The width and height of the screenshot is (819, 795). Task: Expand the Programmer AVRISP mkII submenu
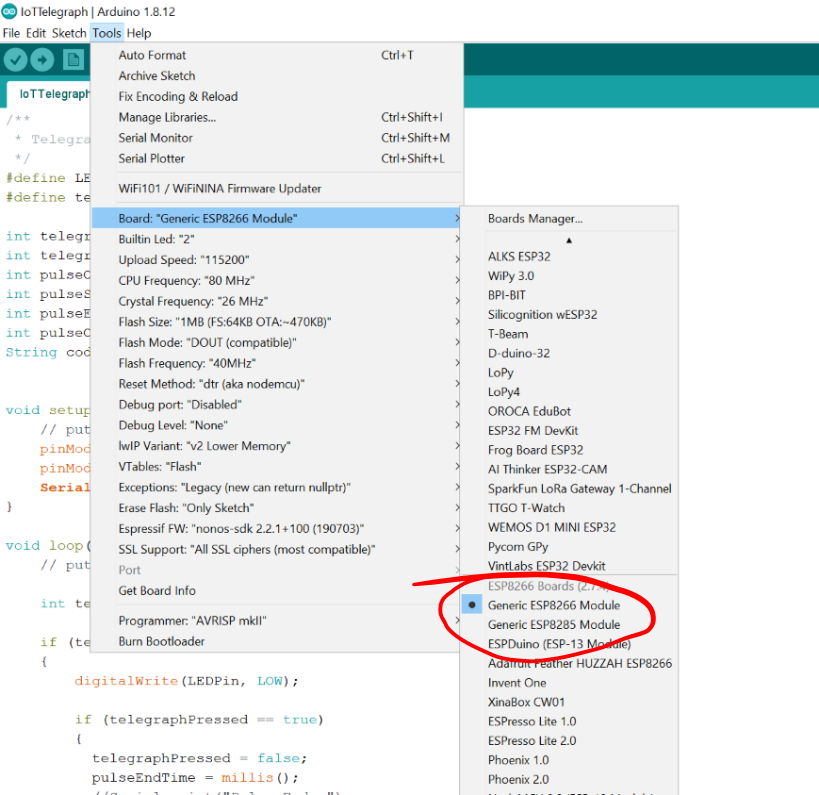pyautogui.click(x=277, y=621)
